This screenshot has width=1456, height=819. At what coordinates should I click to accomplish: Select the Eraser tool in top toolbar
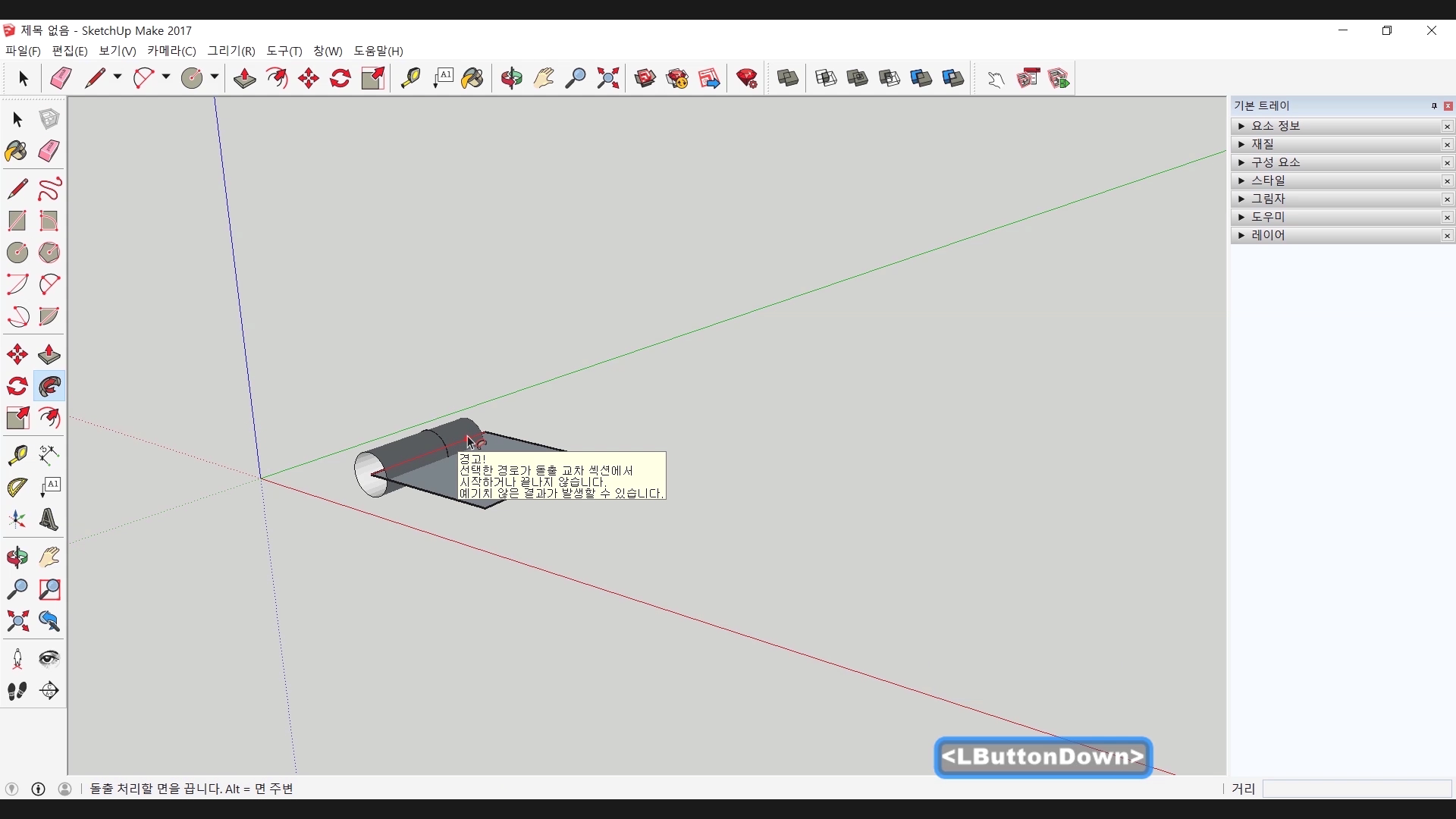(x=61, y=78)
